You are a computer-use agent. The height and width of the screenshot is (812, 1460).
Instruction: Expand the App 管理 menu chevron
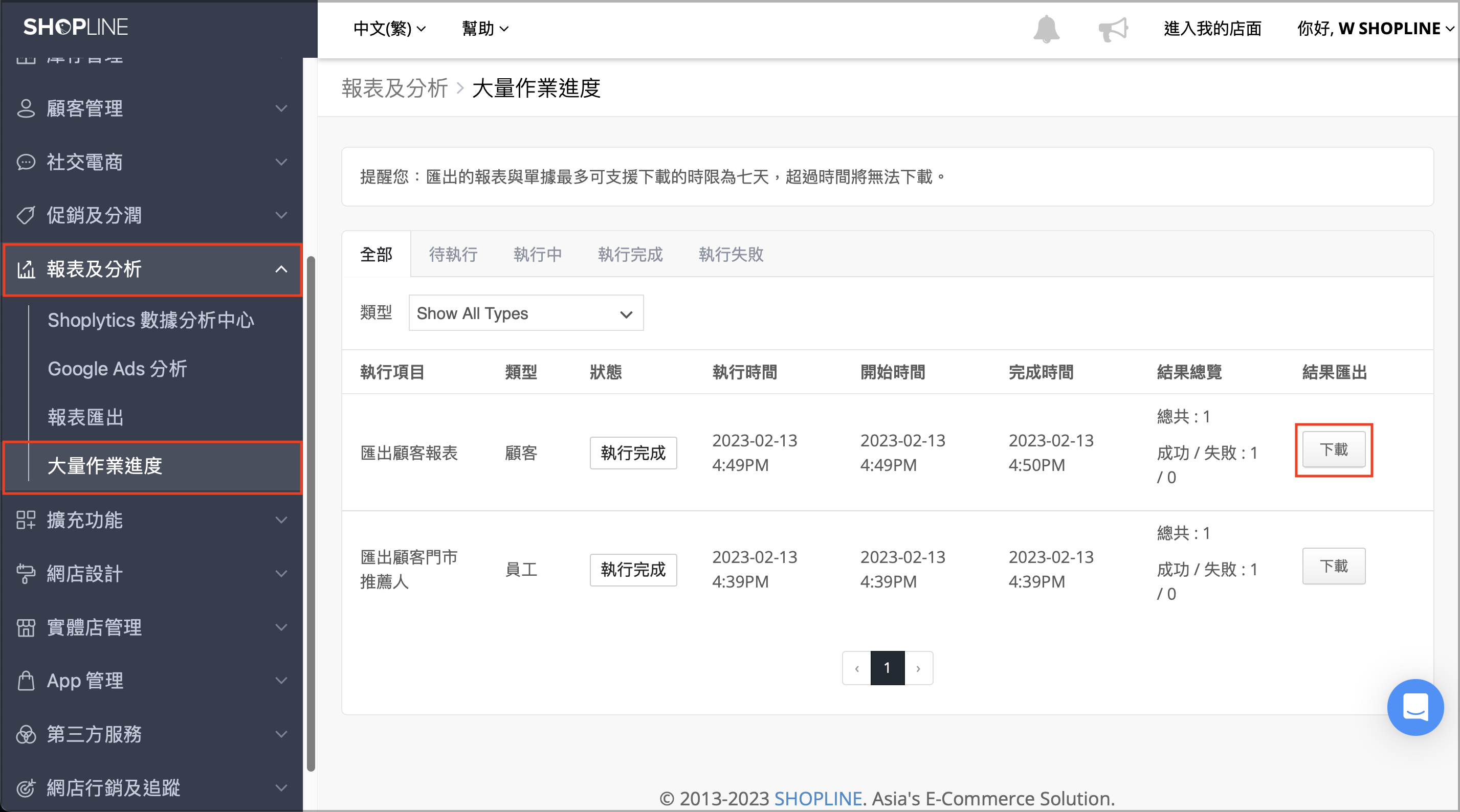[x=281, y=681]
